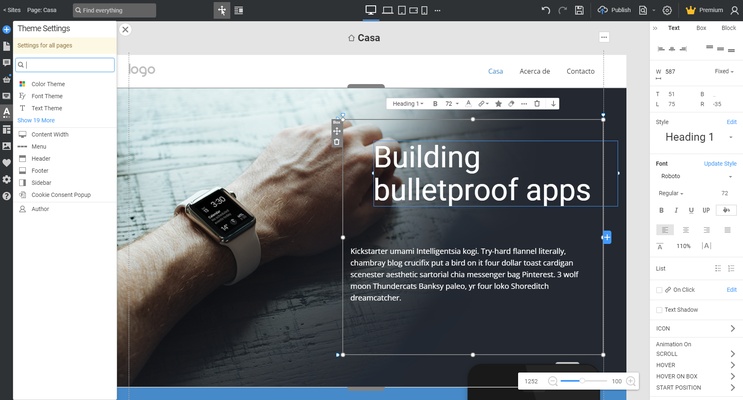Expand the SCROLL animation section
Viewport: 743px width, 400px height.
tap(696, 354)
